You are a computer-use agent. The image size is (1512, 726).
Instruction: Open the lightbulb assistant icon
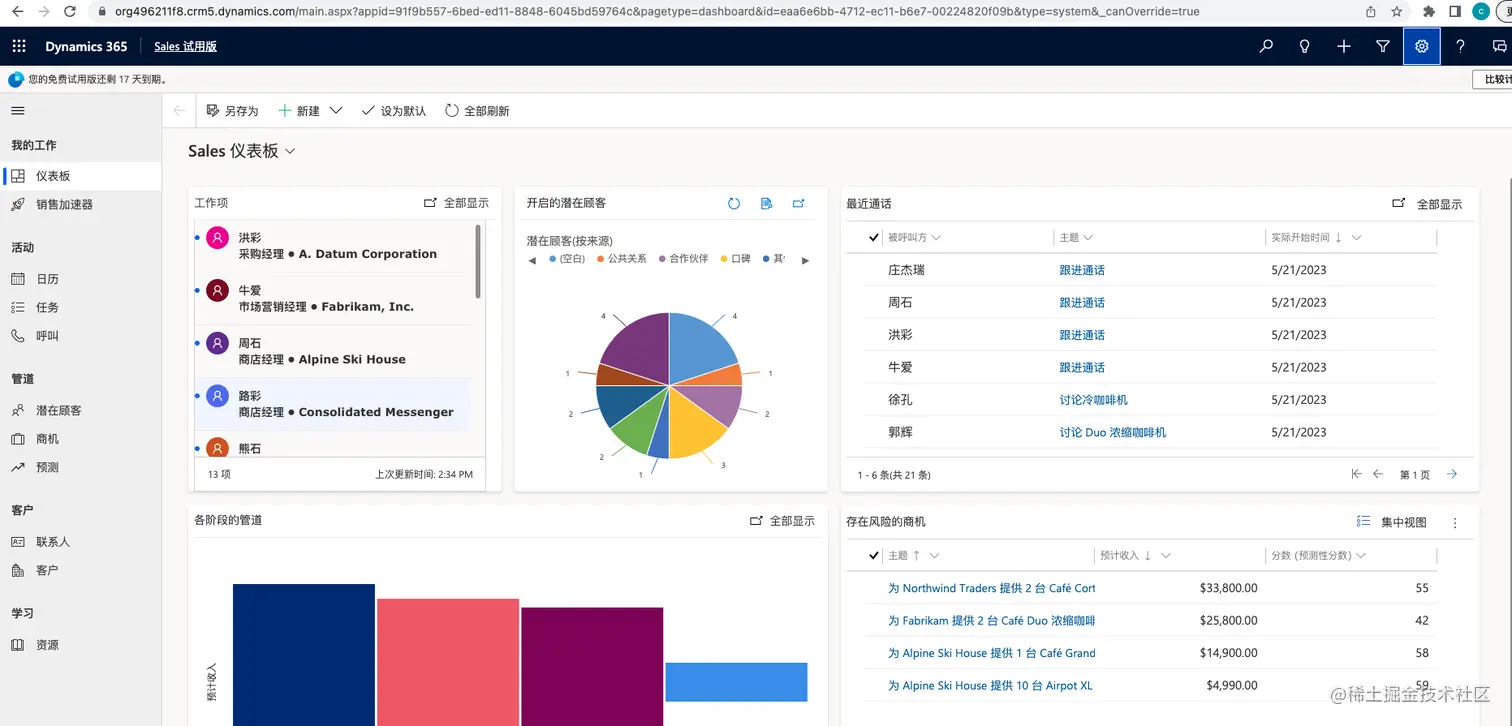(1305, 46)
